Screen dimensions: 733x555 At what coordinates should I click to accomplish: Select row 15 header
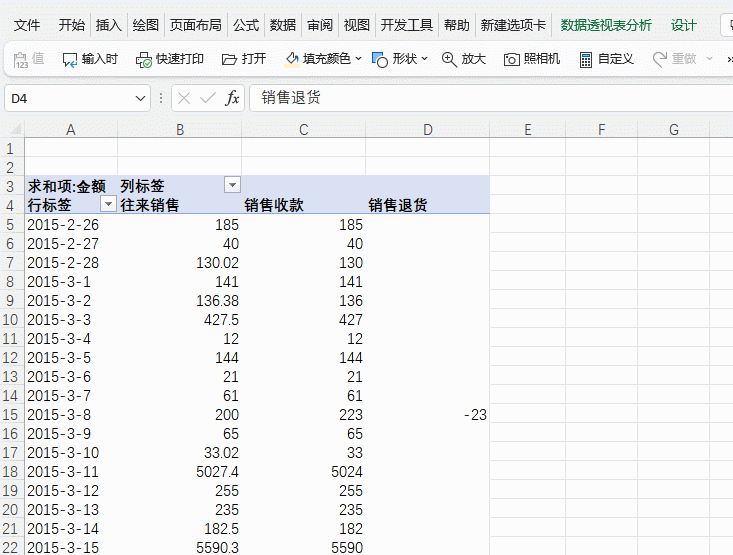coord(11,414)
